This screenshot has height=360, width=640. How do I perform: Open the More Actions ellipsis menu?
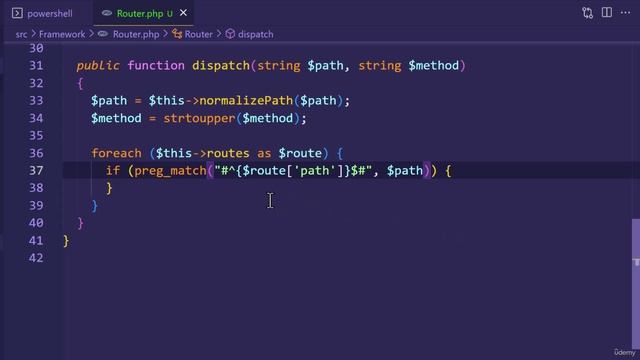(x=625, y=13)
